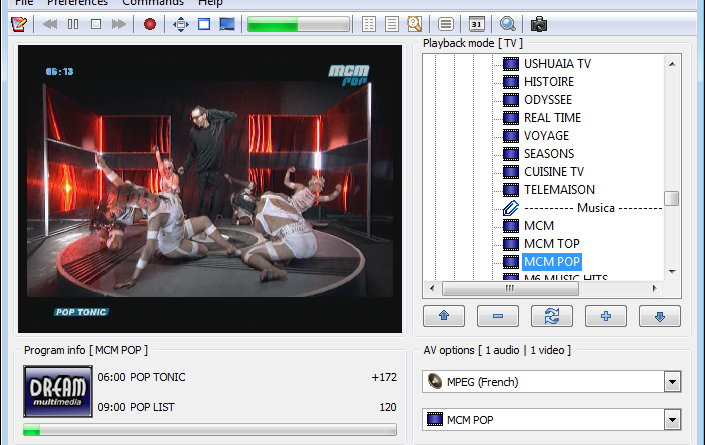This screenshot has width=705, height=445.
Task: Open the File menu
Action: 24,3
